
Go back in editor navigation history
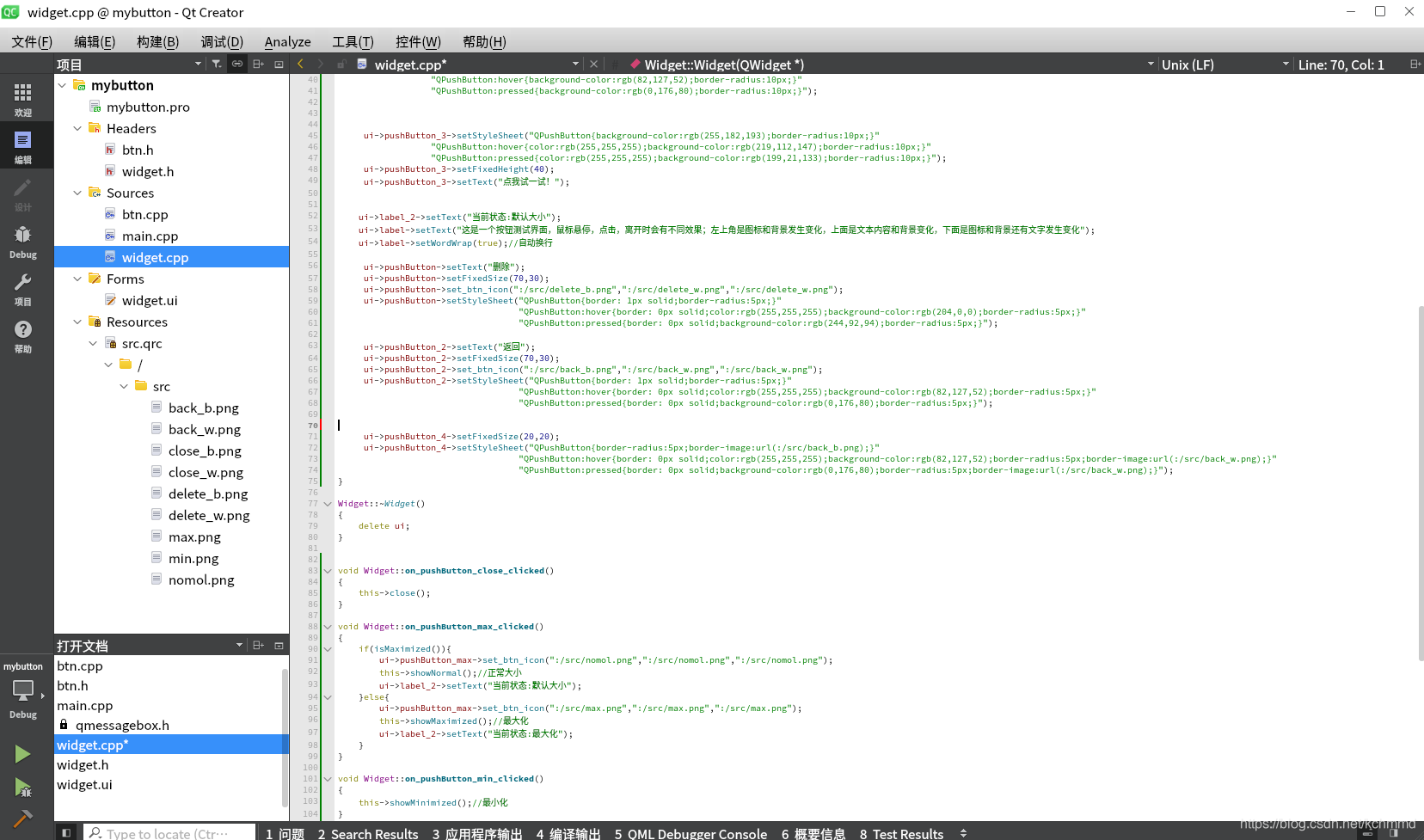pyautogui.click(x=300, y=64)
